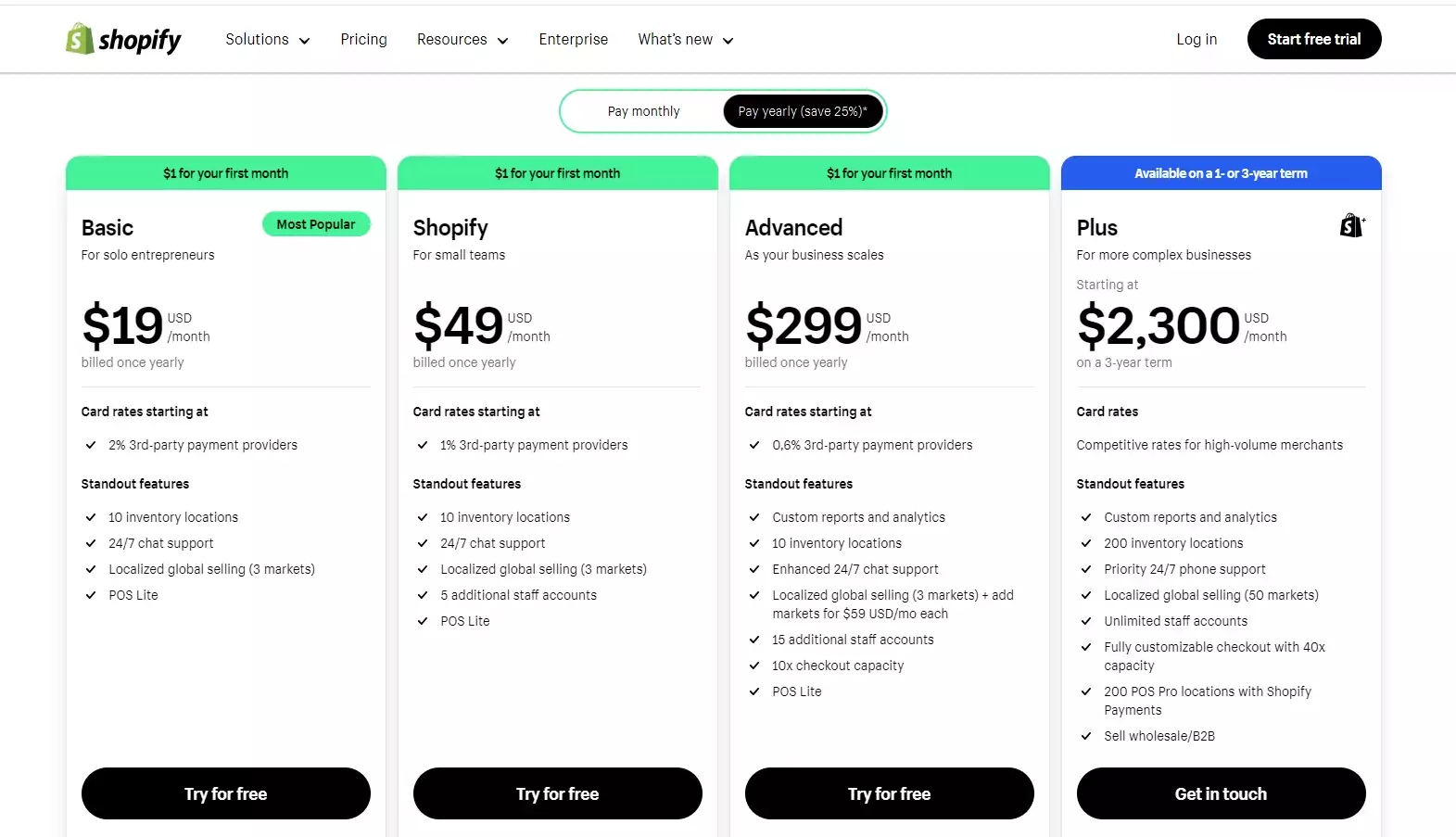
Task: Click checkmark beside Basic's POS Lite
Action: [x=91, y=595]
